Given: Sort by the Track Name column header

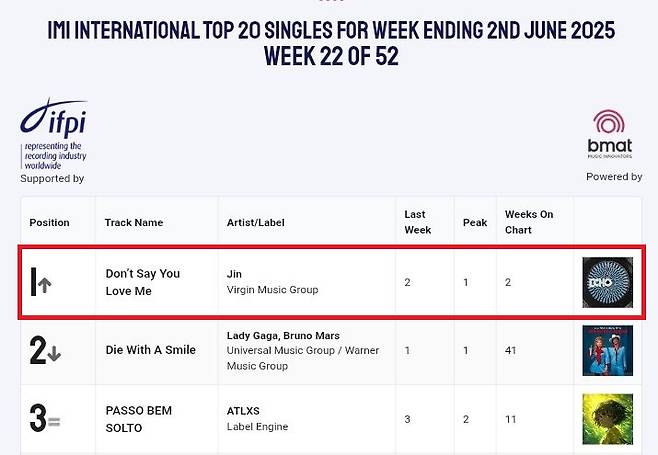Looking at the screenshot, I should coord(134,222).
